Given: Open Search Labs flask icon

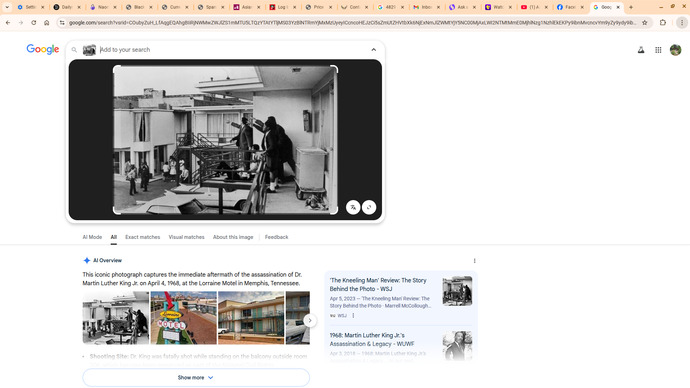Looking at the screenshot, I should coord(641,50).
